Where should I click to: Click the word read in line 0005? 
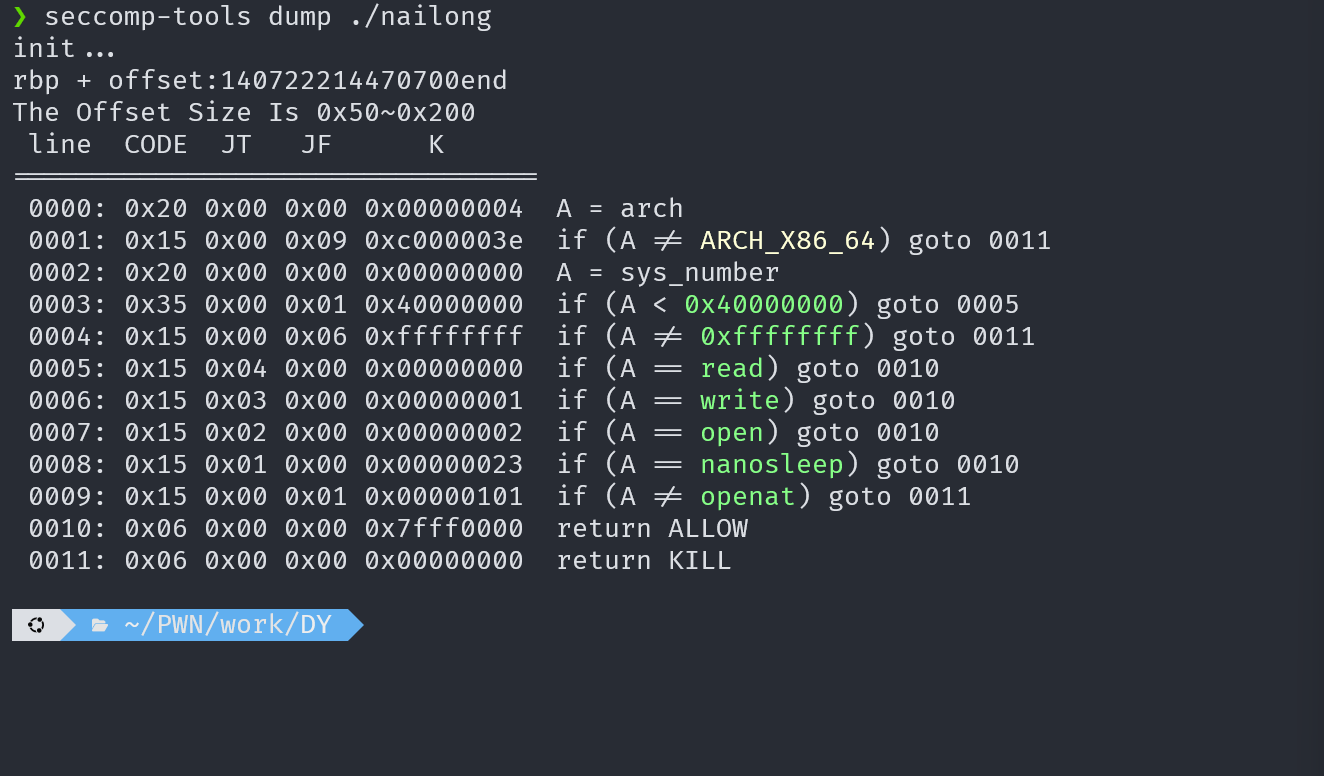[732, 368]
